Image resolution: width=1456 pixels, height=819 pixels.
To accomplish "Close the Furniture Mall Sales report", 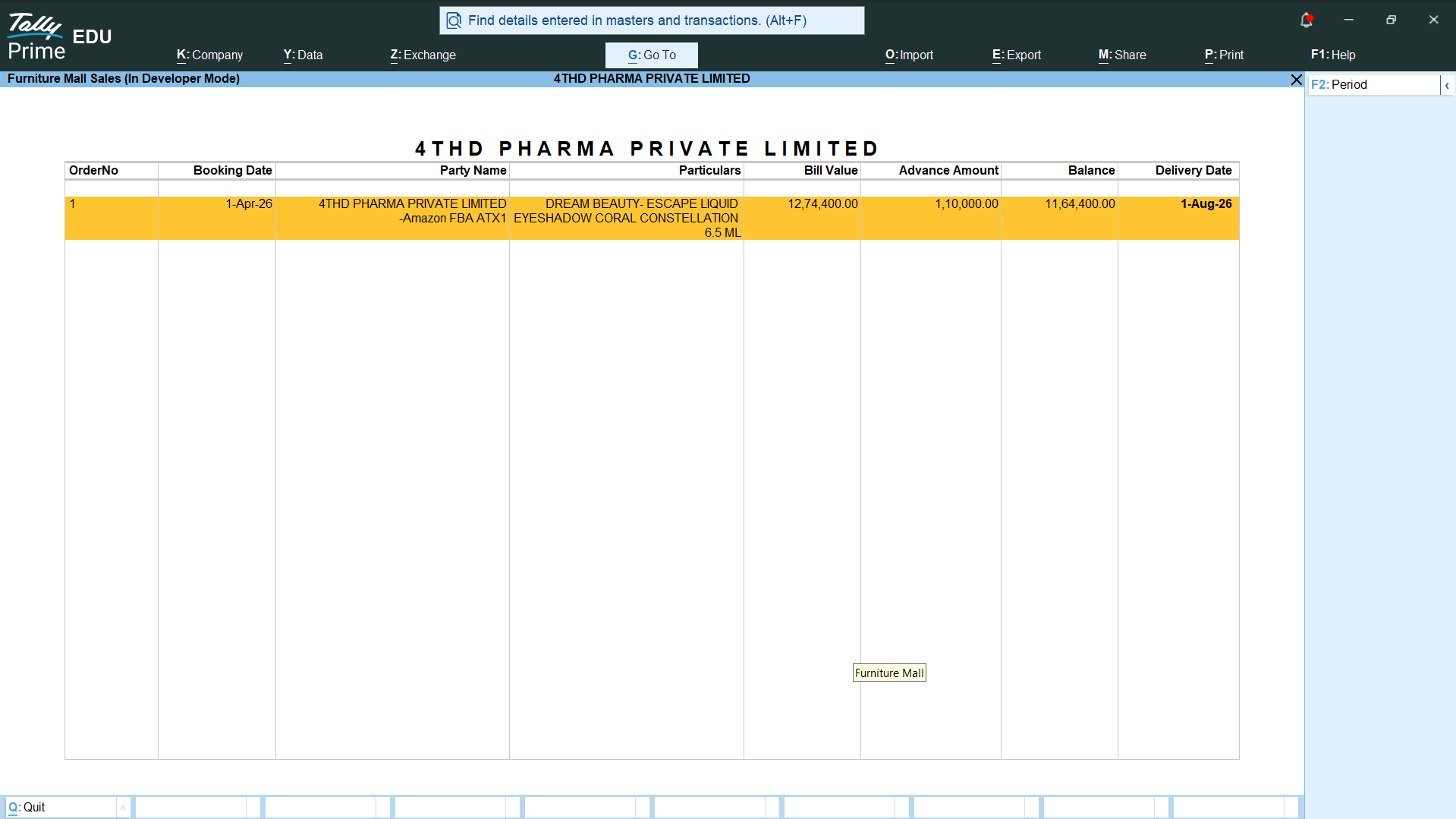I will coord(1296,80).
